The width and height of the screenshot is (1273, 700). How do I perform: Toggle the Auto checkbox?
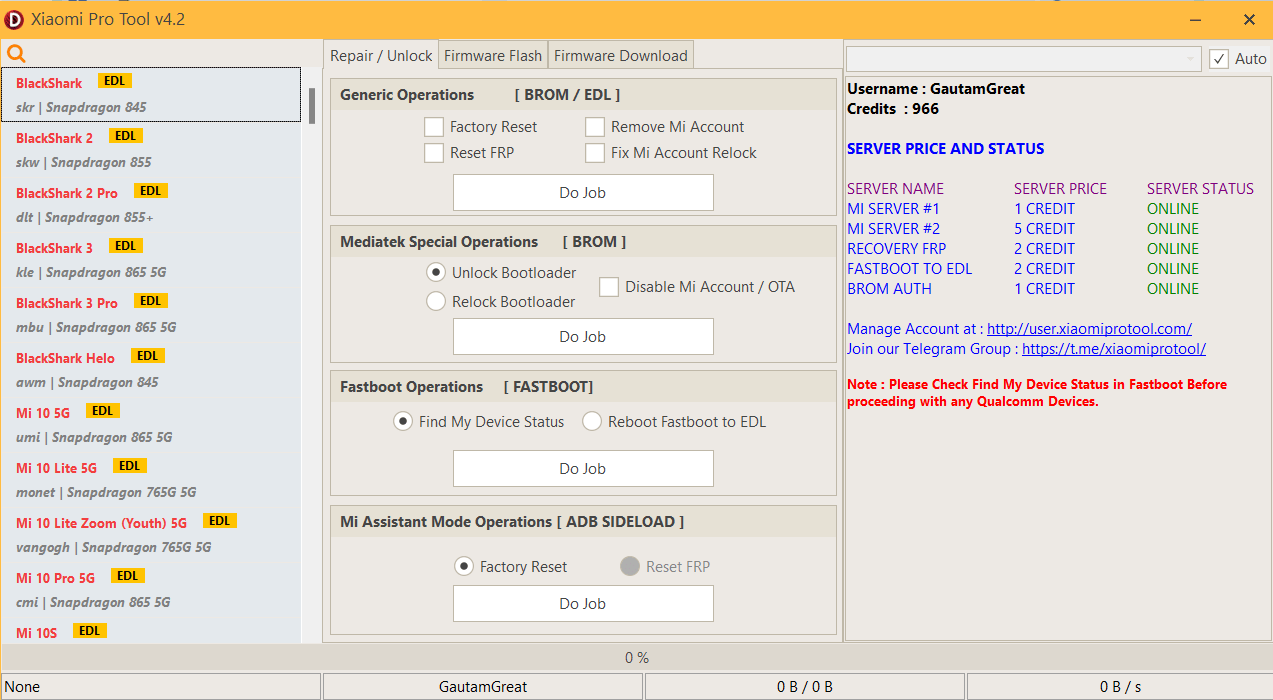1218,59
